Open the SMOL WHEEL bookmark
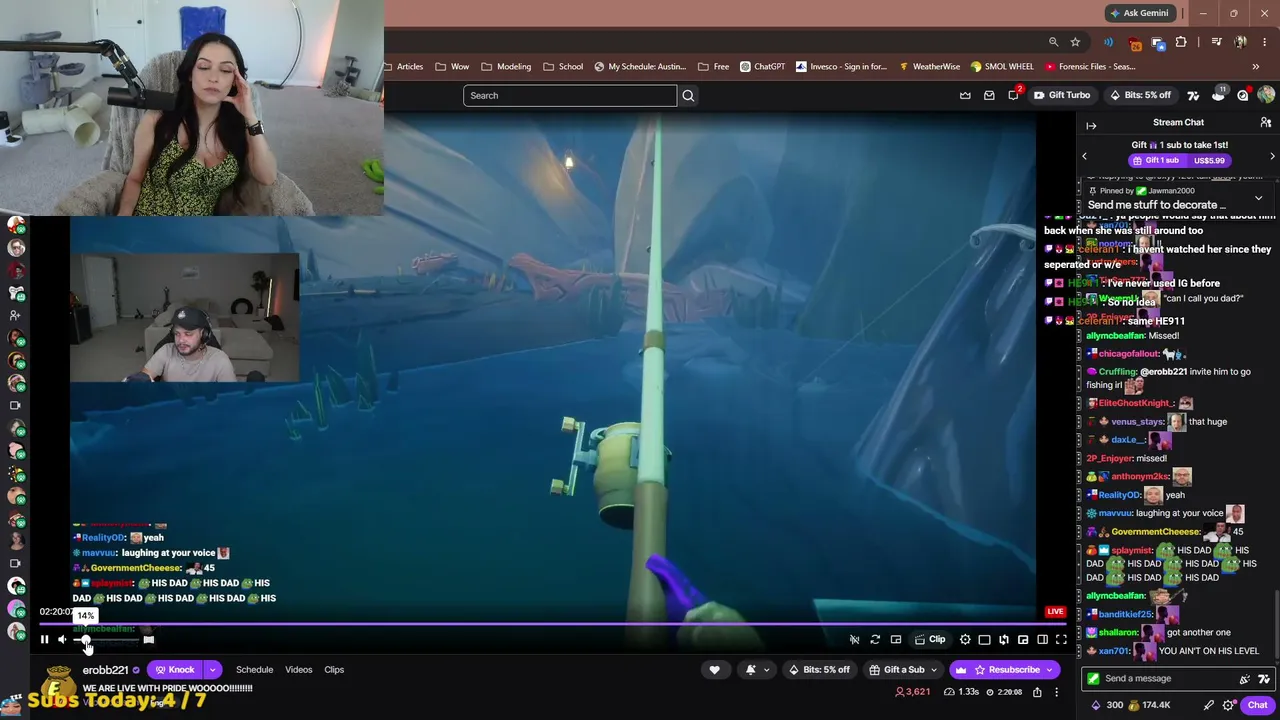This screenshot has width=1280, height=720. 1002,67
